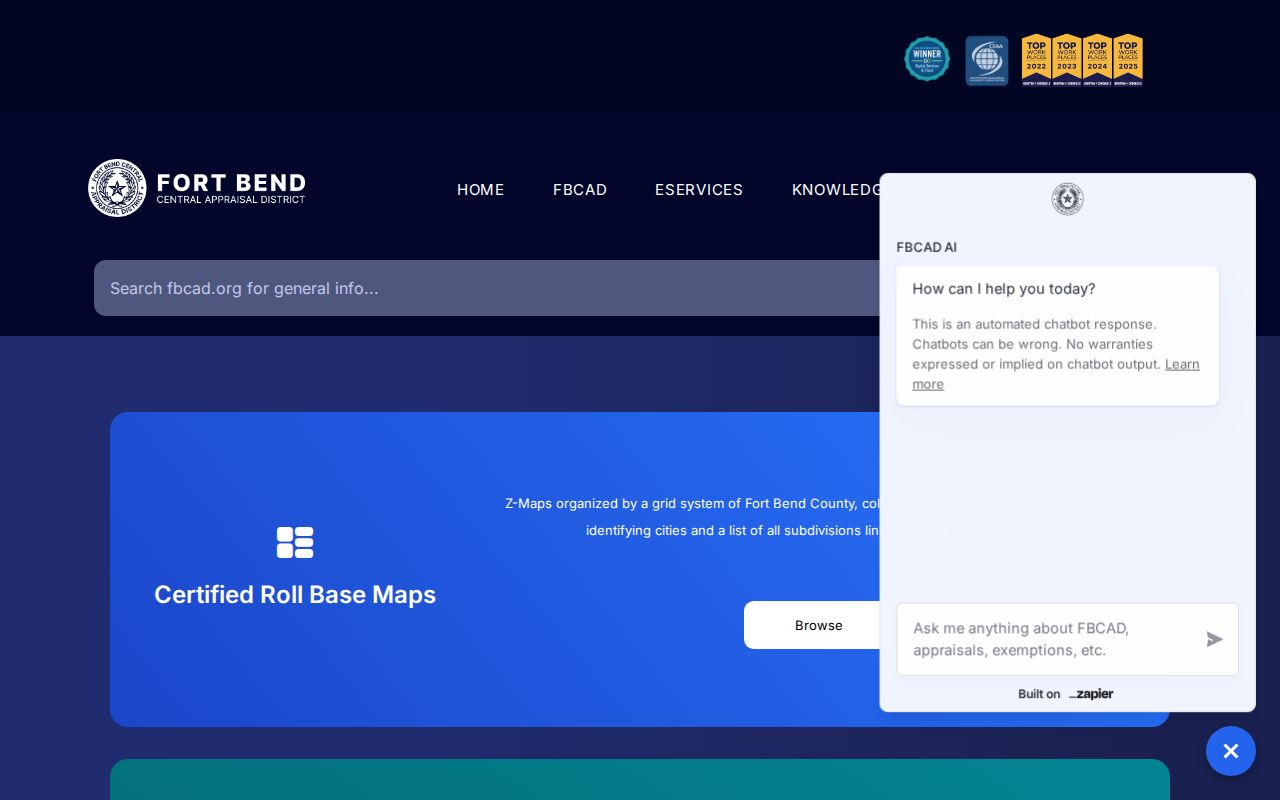Open the FBCAD menu item
This screenshot has height=800, width=1280.
click(580, 190)
